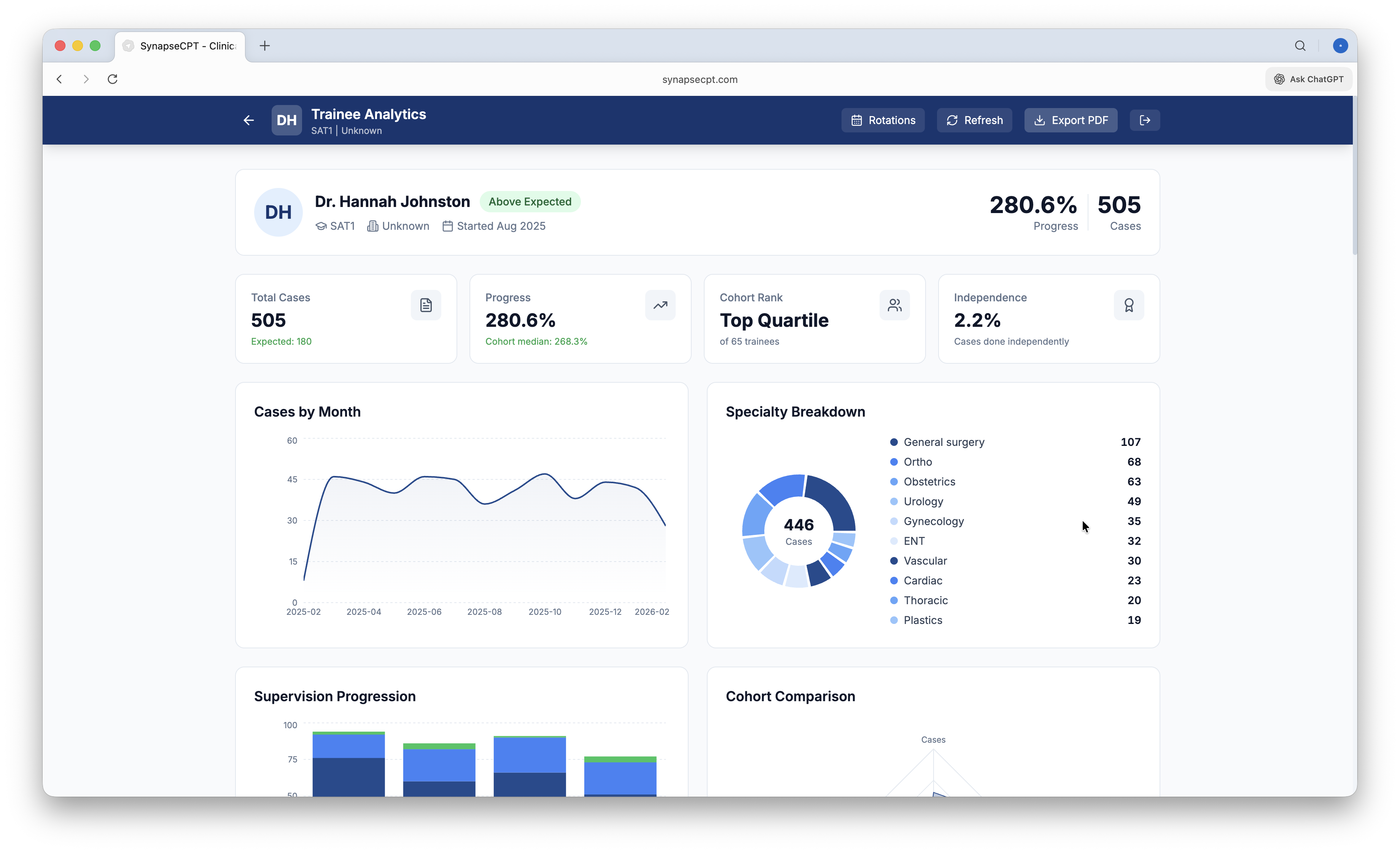Click the General surgery legend color dot

pyautogui.click(x=894, y=442)
